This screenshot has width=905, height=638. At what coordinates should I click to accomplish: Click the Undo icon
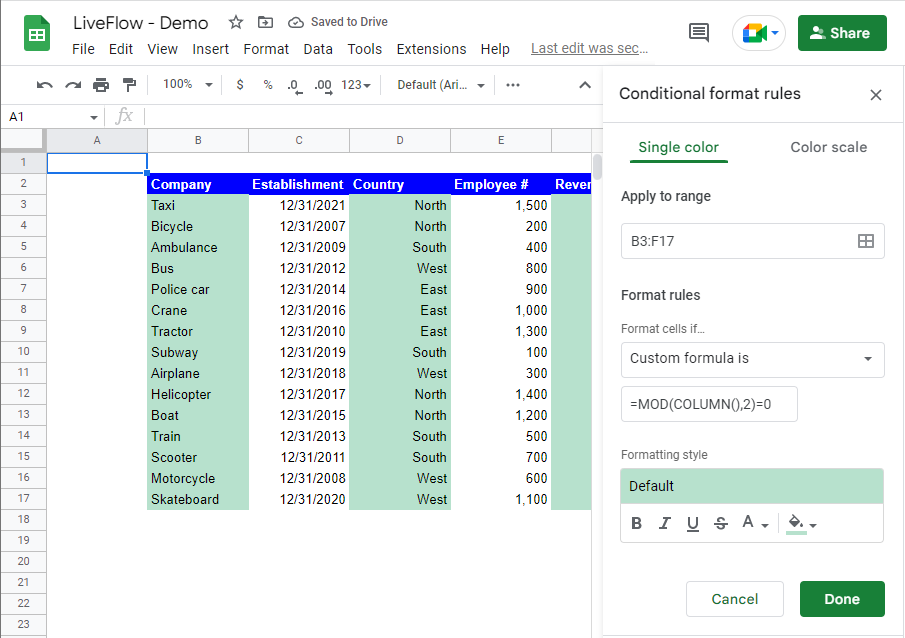[47, 85]
